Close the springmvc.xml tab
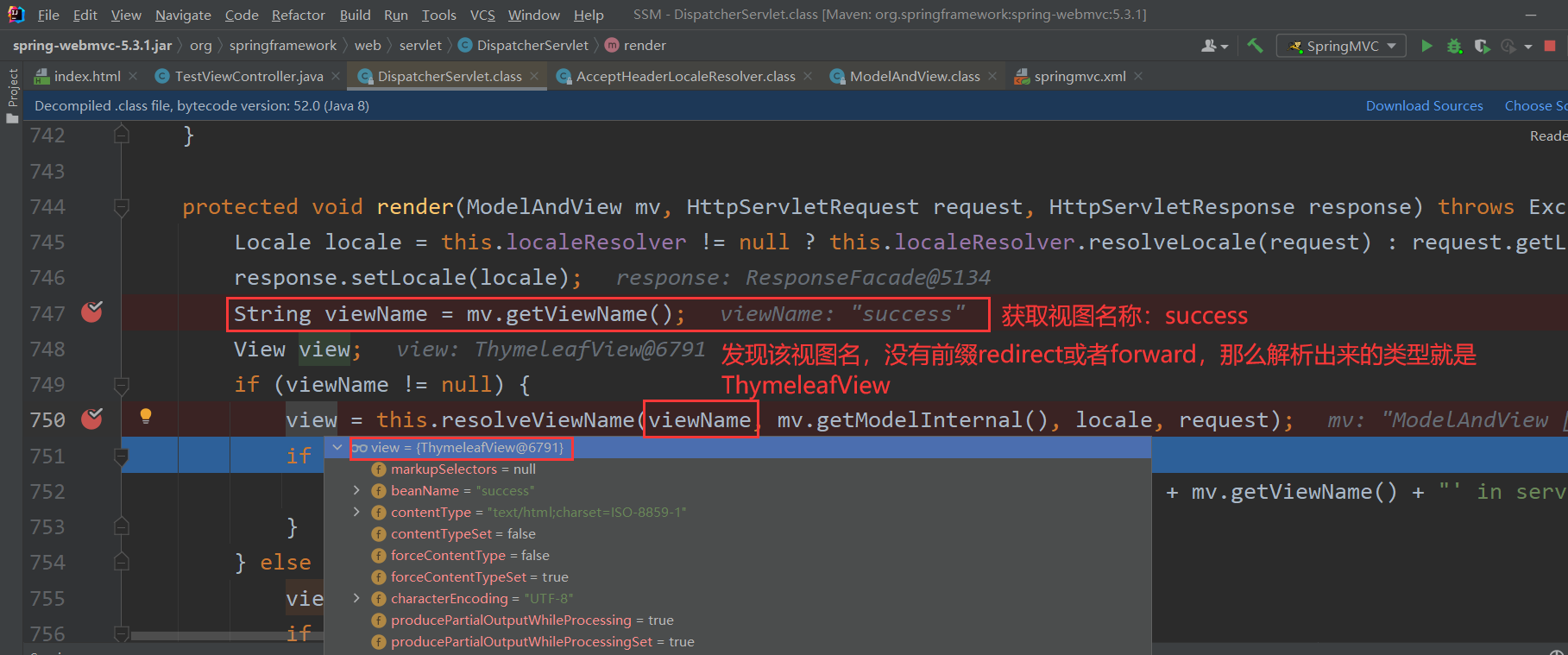Screen dimensions: 1568x655 1138,76
